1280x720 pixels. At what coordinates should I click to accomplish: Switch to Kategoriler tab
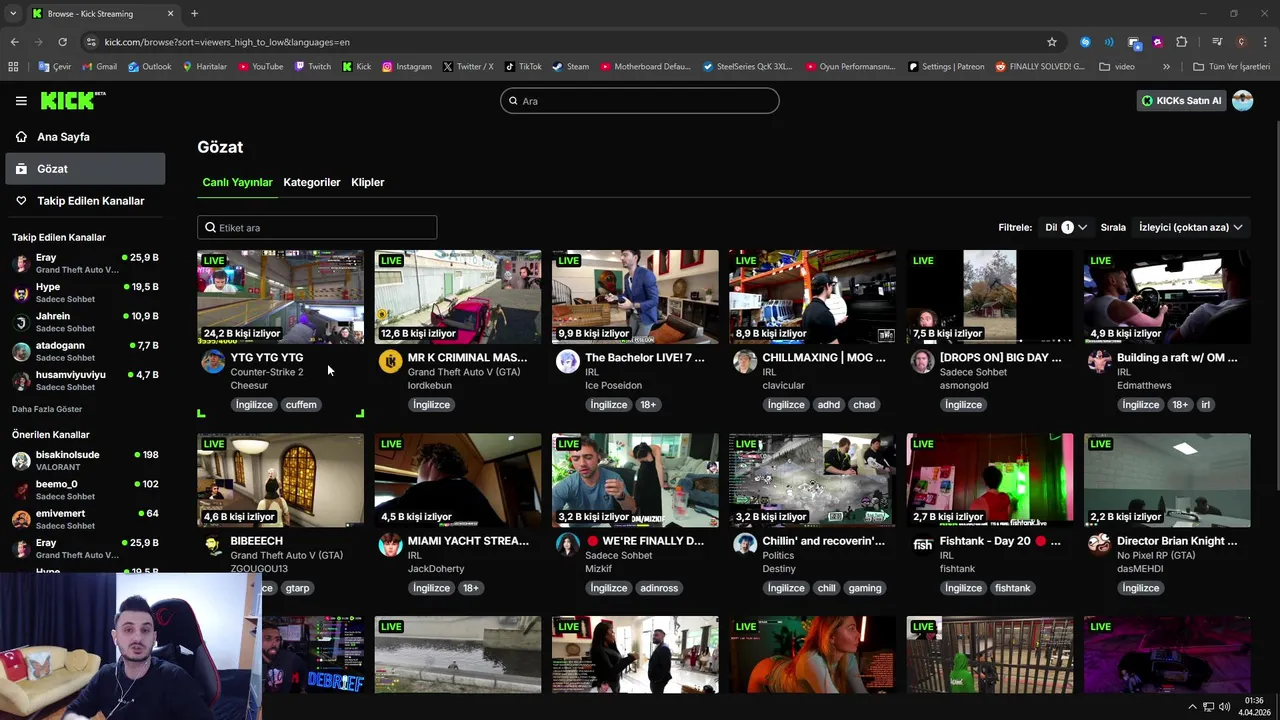click(x=312, y=182)
